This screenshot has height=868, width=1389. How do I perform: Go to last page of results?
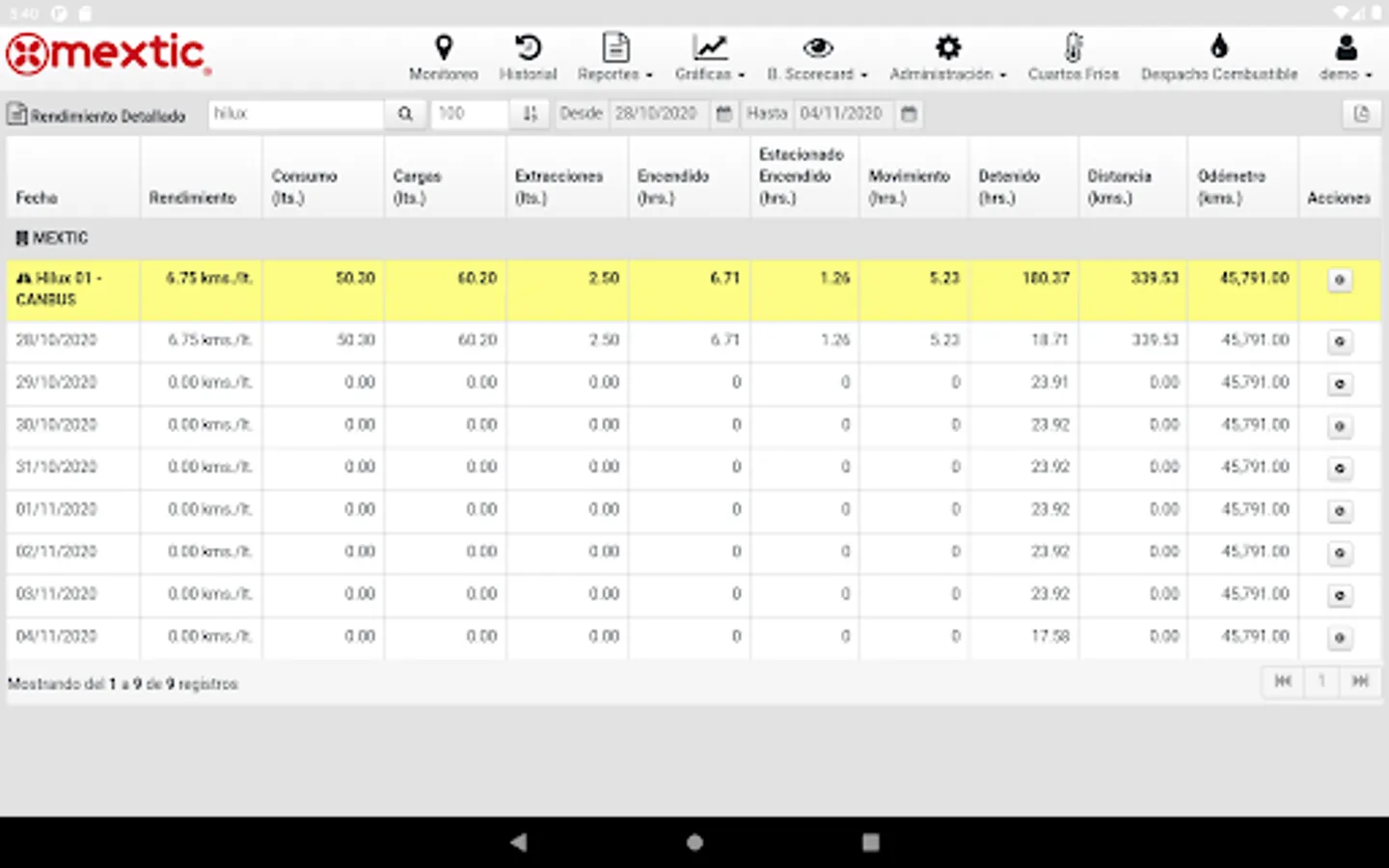1360,681
